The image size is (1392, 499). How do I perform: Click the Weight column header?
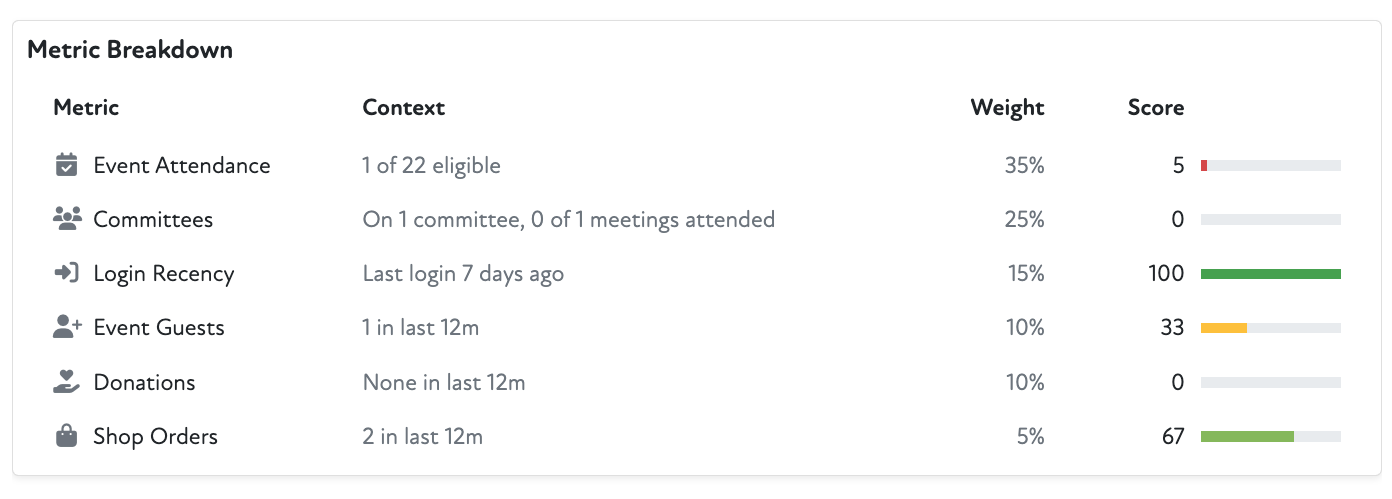coord(1007,108)
